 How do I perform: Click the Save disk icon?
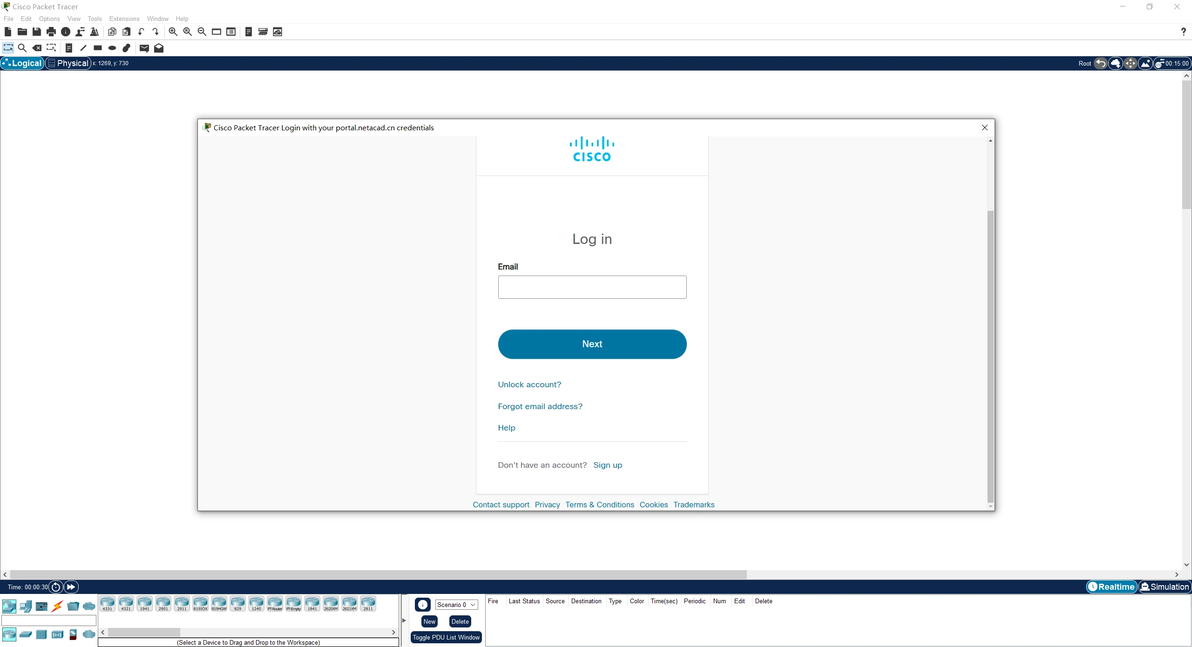coord(36,32)
